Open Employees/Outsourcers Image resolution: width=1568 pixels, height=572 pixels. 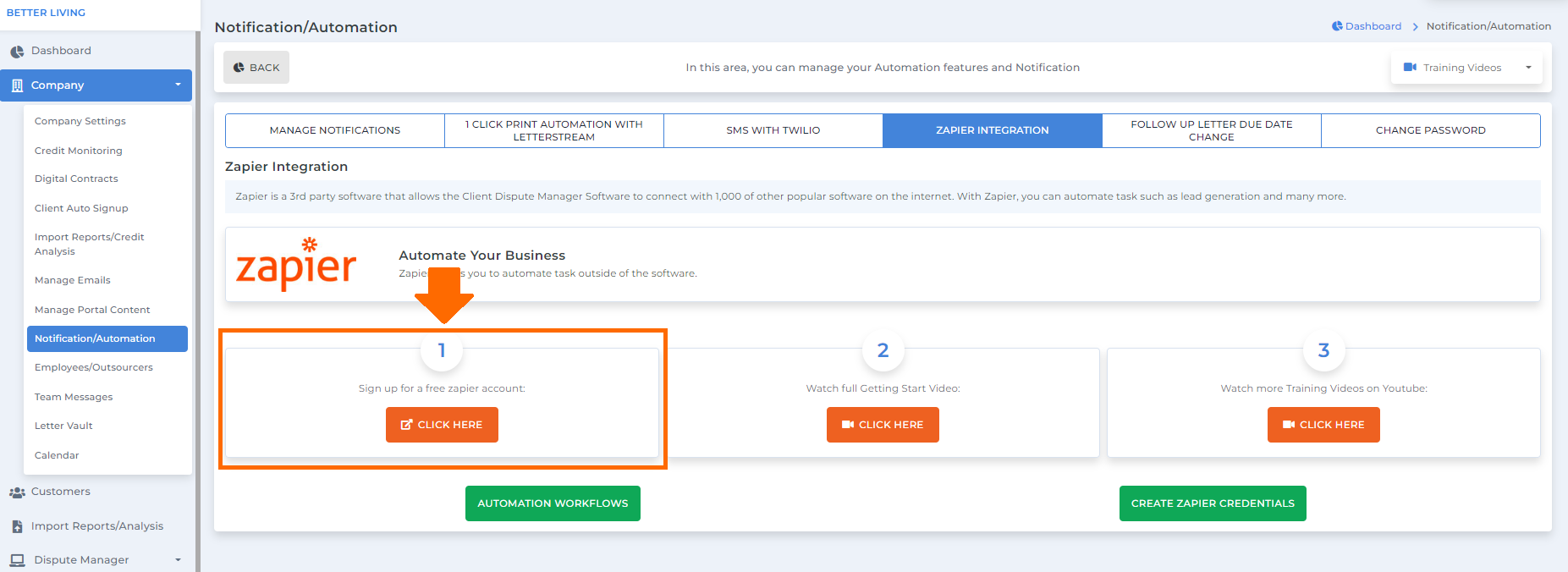94,367
